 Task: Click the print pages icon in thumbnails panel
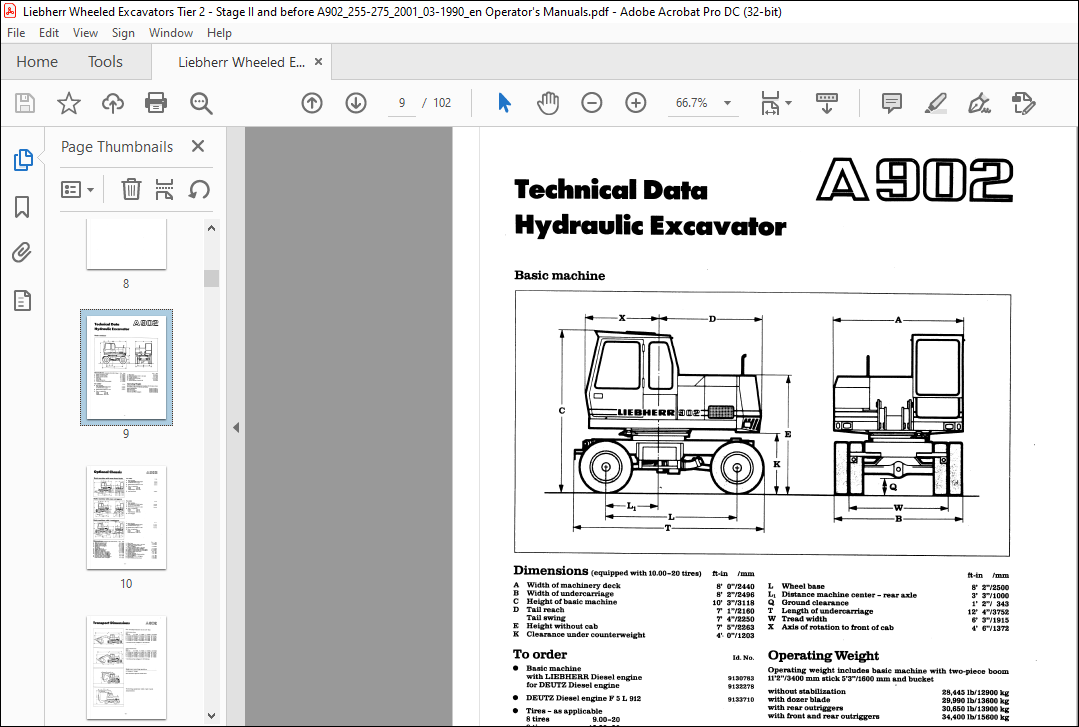(x=164, y=189)
